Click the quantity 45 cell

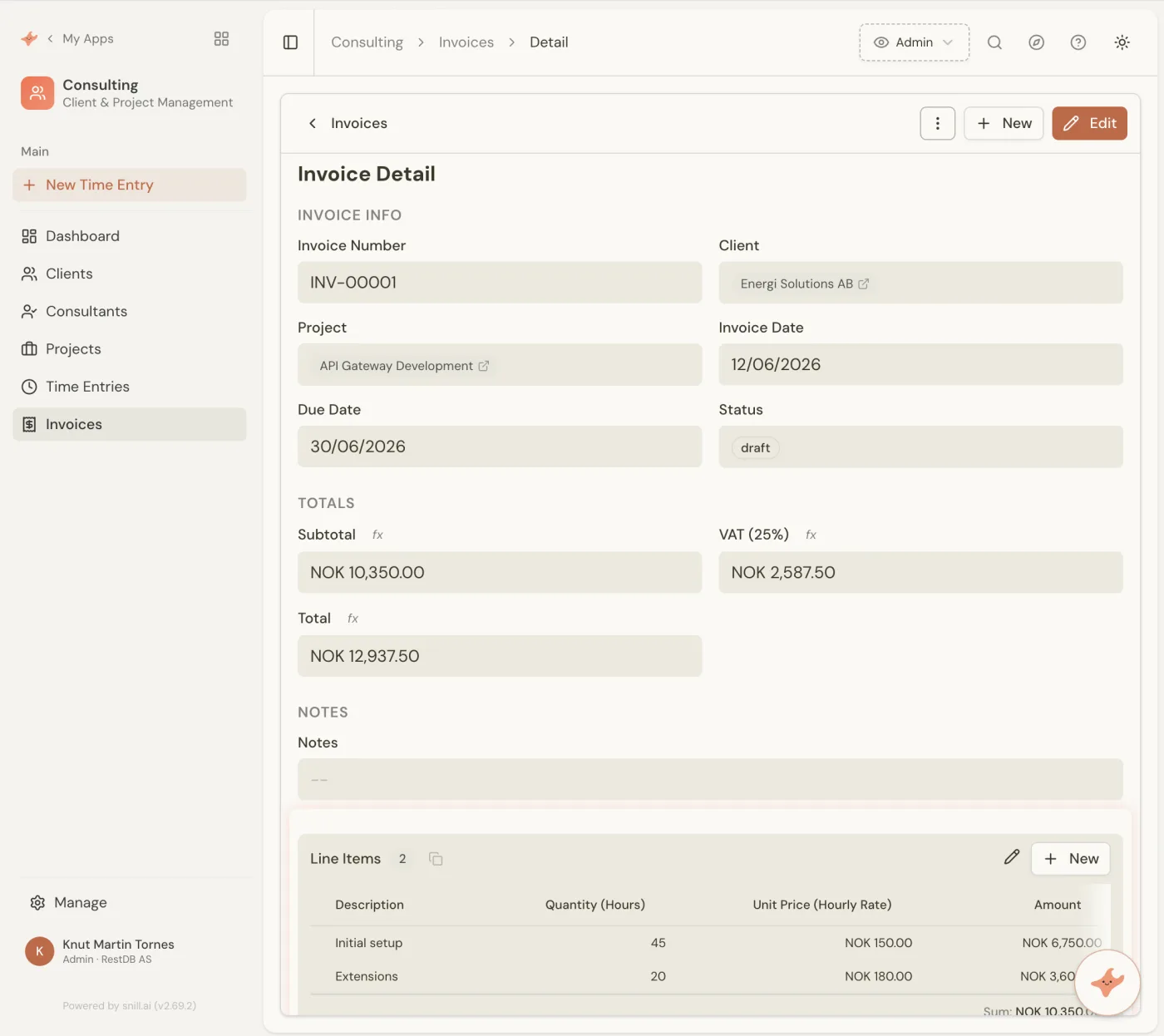tap(658, 943)
